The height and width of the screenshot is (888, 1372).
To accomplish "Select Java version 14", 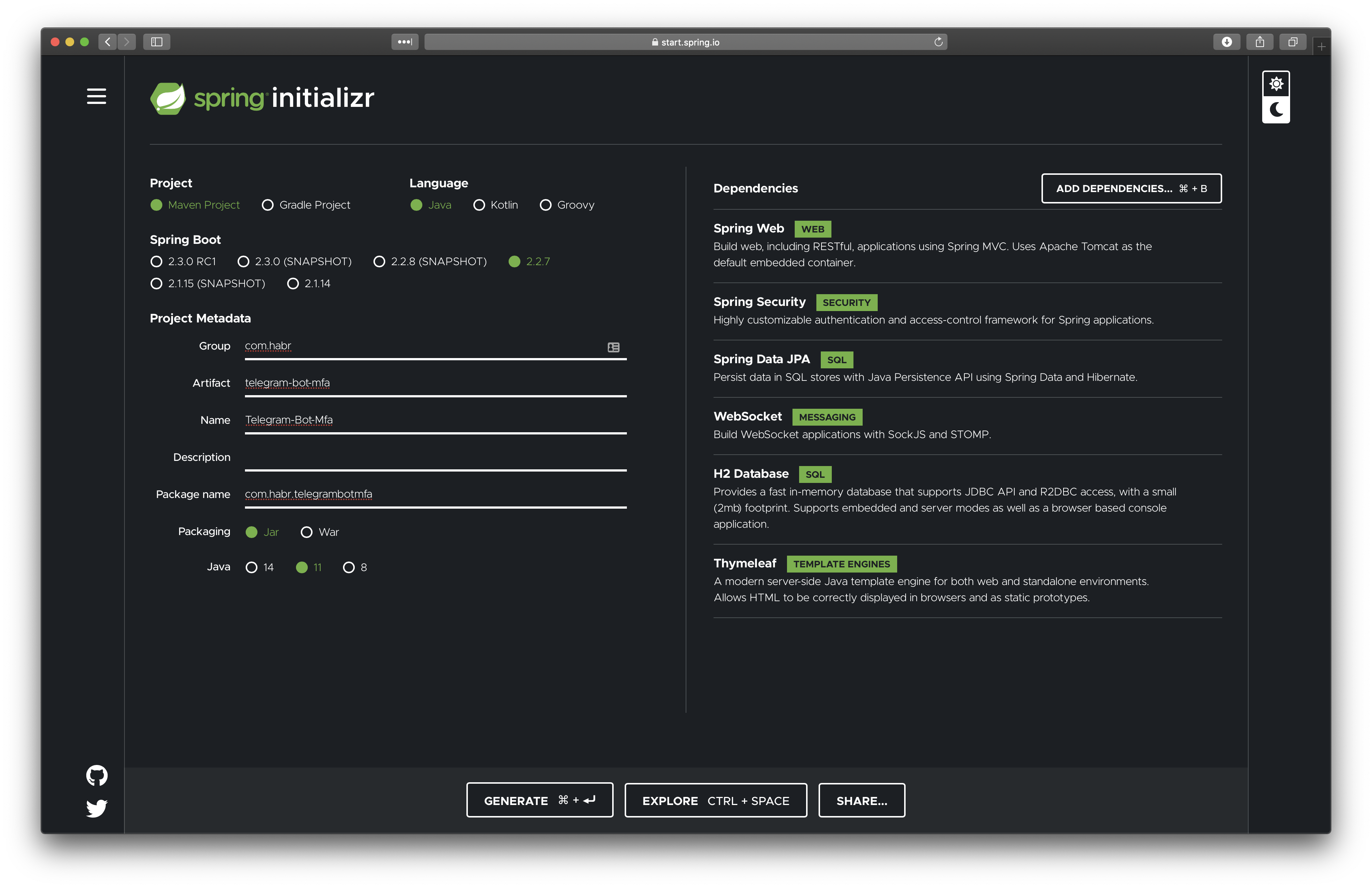I will [259, 567].
